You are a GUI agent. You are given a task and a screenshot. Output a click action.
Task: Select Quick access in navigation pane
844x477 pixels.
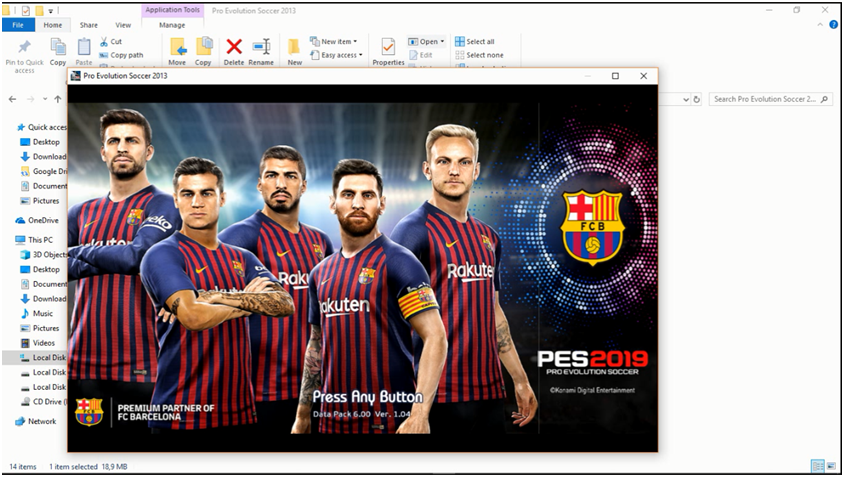point(42,127)
